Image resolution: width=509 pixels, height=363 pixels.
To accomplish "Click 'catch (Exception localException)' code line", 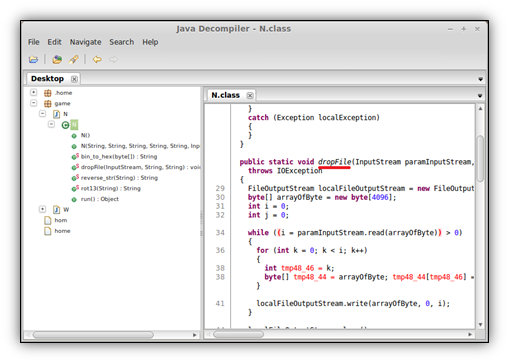I will (x=313, y=118).
